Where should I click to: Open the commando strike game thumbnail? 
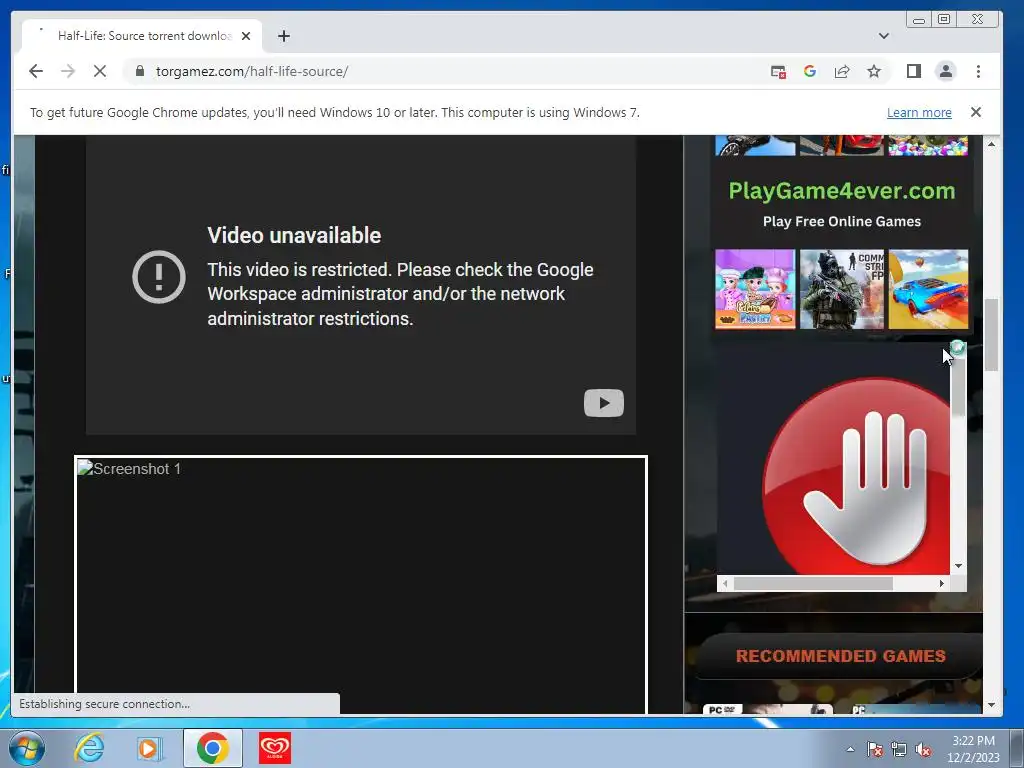pyautogui.click(x=841, y=289)
